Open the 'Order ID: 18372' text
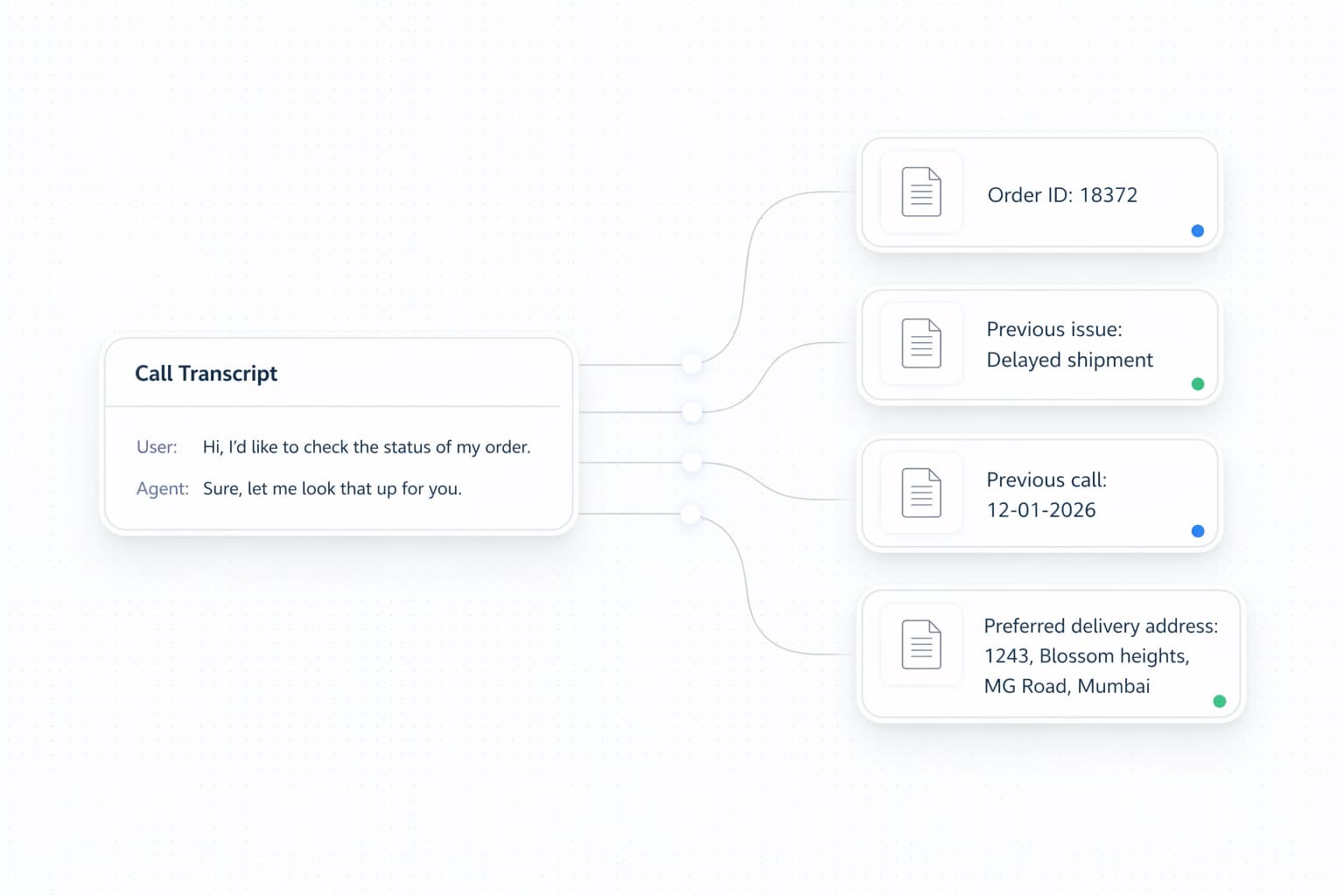 click(1062, 195)
